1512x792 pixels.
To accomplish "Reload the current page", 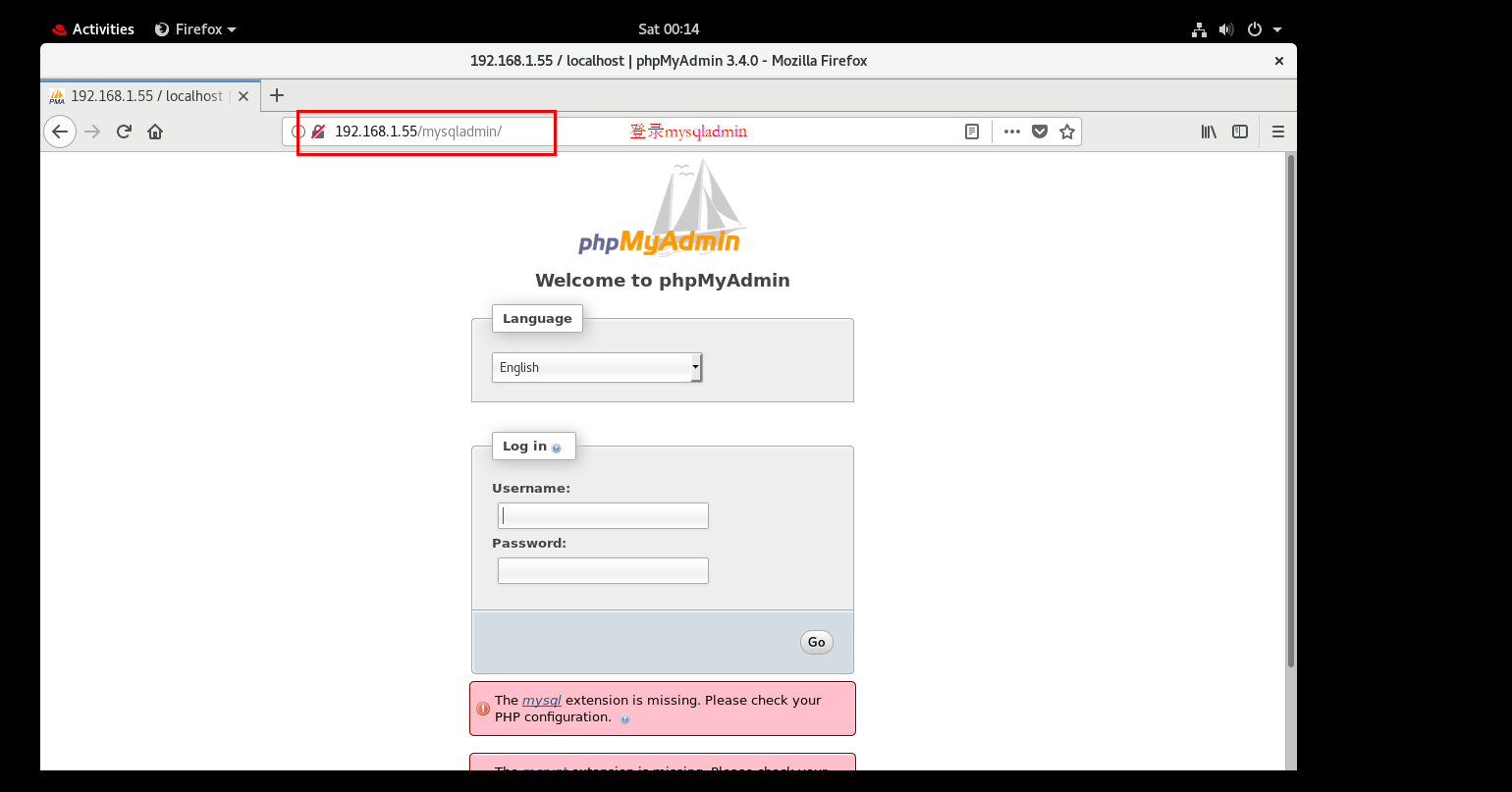I will click(x=124, y=132).
